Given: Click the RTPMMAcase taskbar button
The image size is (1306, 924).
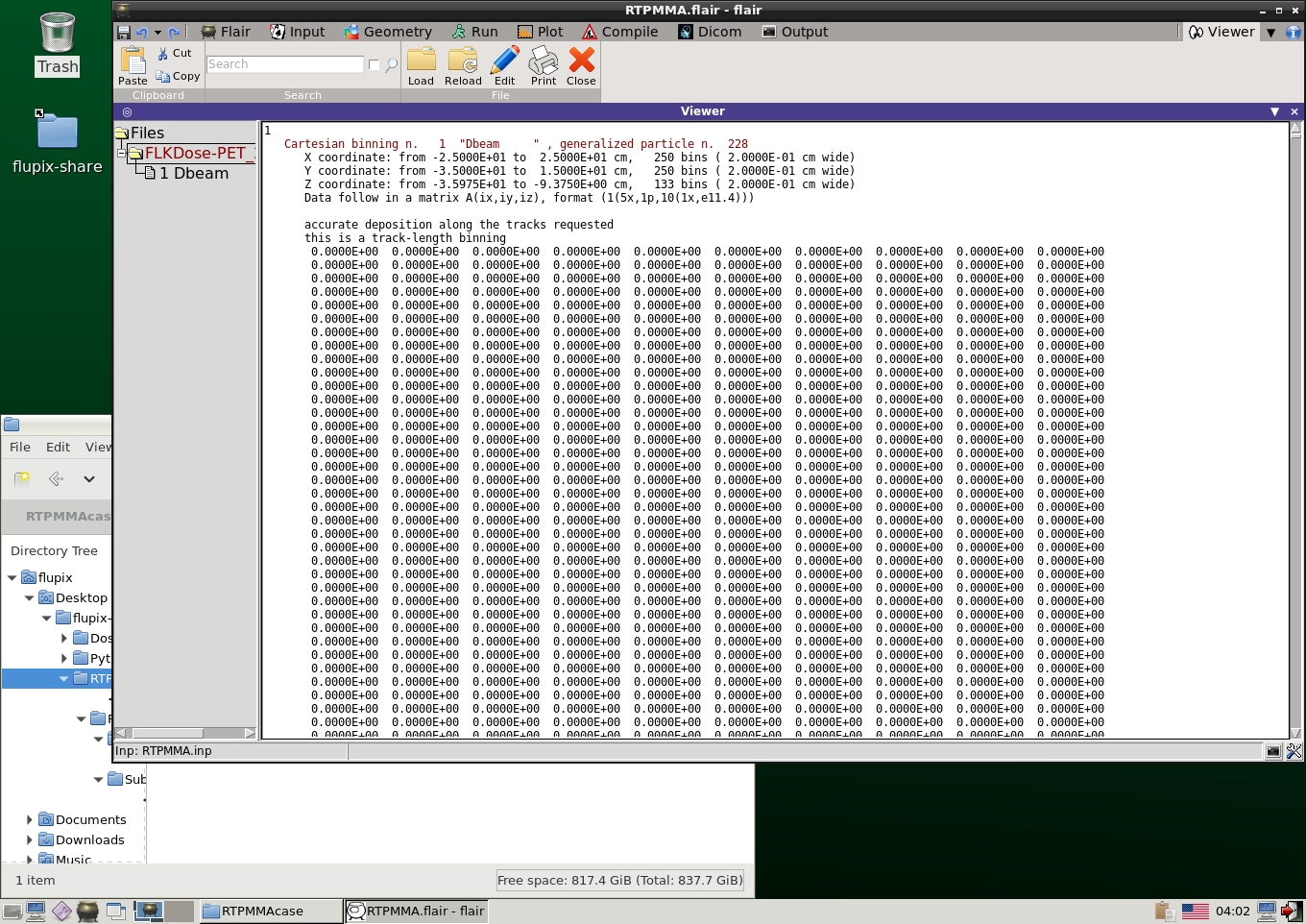Looking at the screenshot, I should click(271, 911).
